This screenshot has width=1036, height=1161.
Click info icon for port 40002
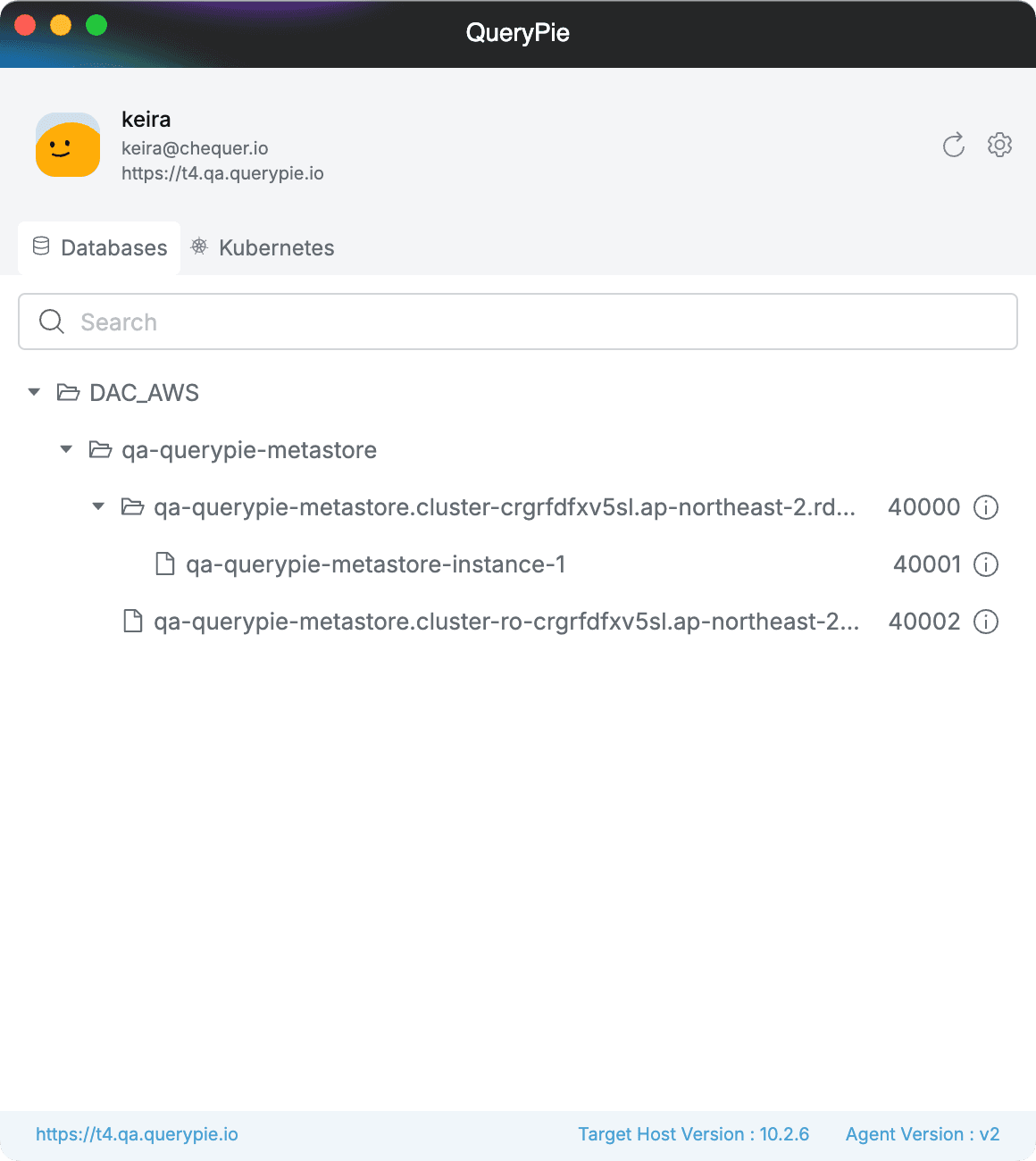pos(986,622)
